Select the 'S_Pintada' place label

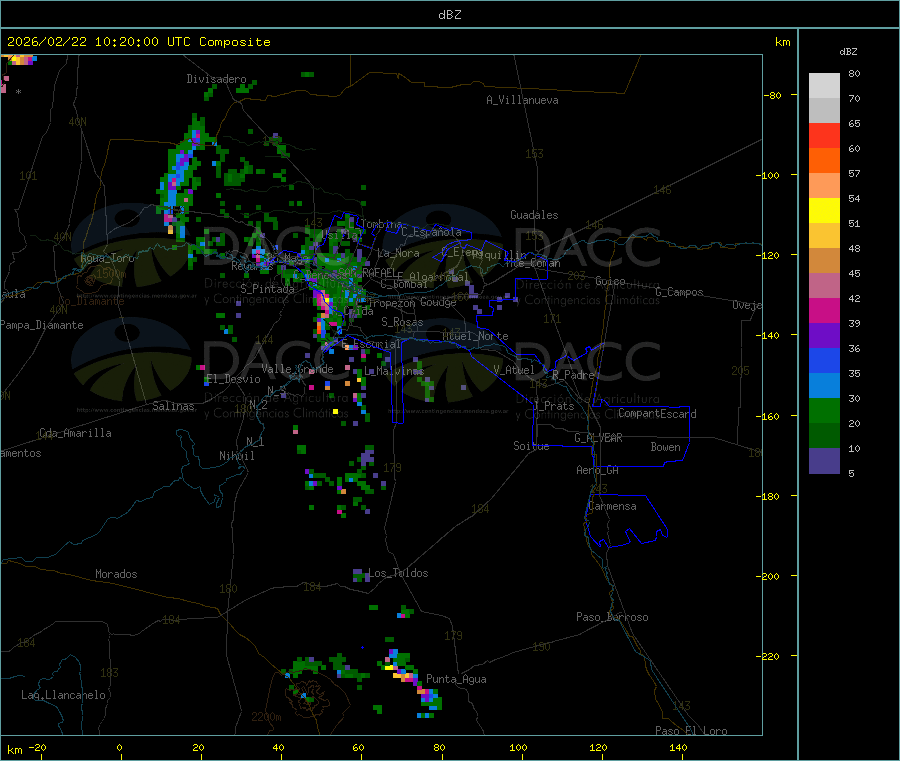click(267, 289)
